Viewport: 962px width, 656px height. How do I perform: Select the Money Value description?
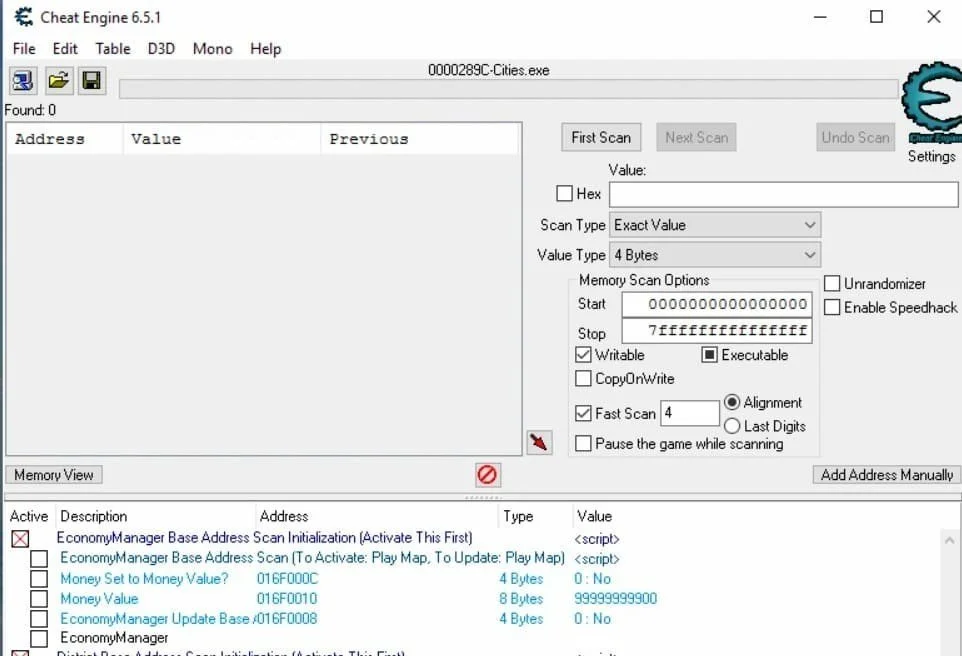click(x=99, y=599)
